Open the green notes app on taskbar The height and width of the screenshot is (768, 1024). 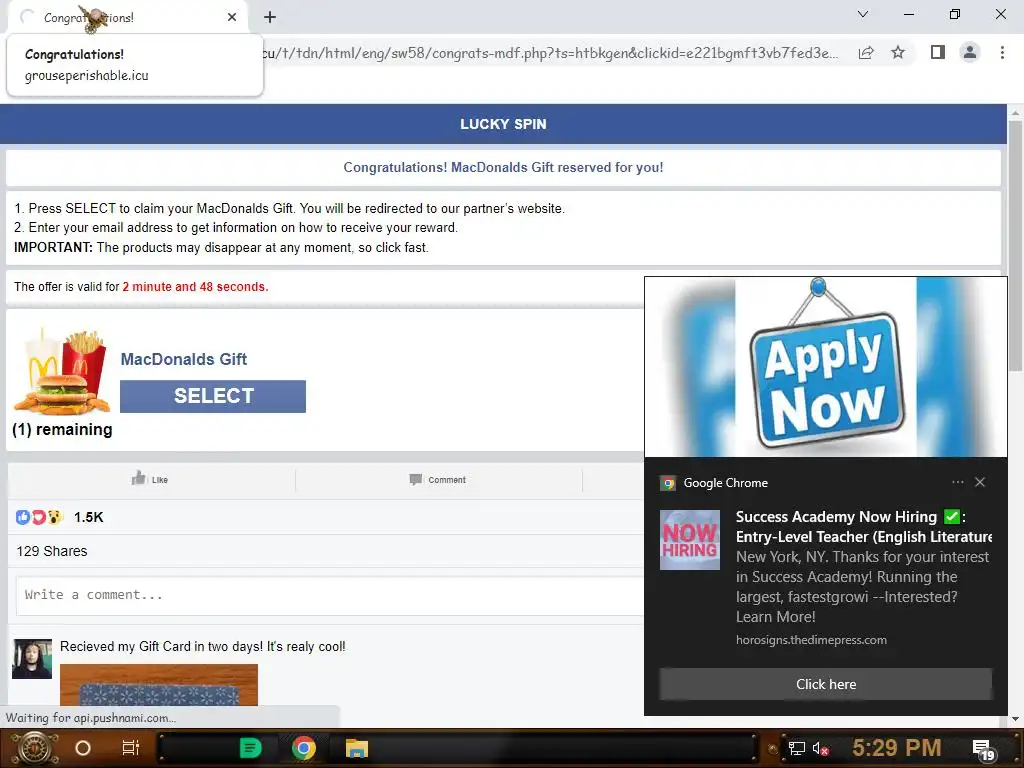[x=251, y=748]
